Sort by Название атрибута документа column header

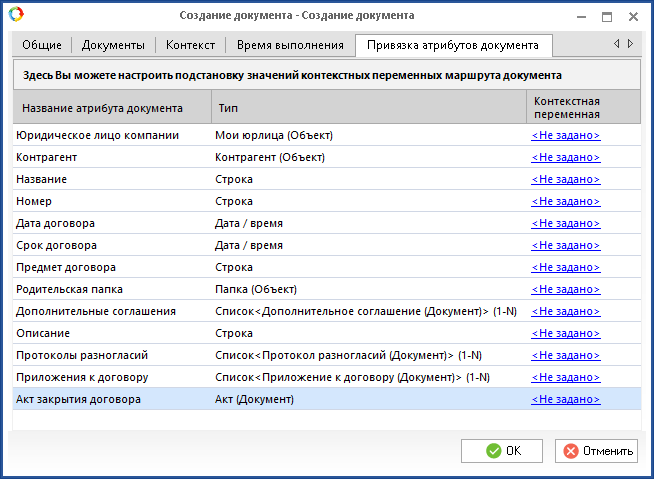tap(102, 108)
